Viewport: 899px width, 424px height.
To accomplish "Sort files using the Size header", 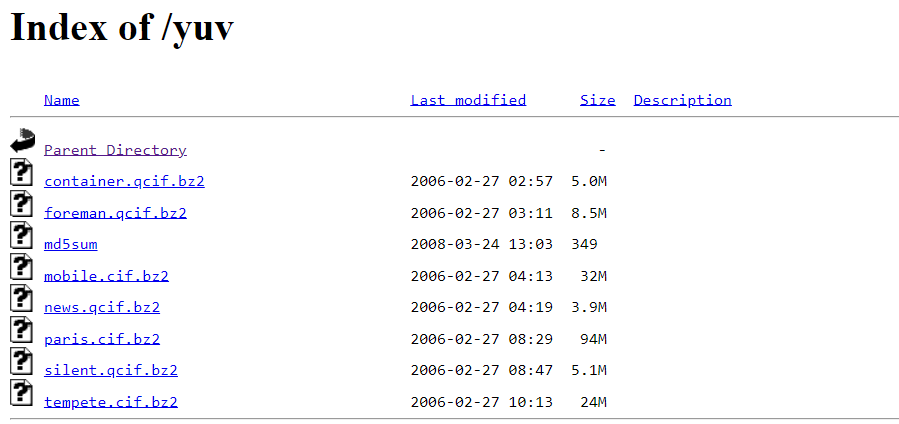I will coord(597,100).
